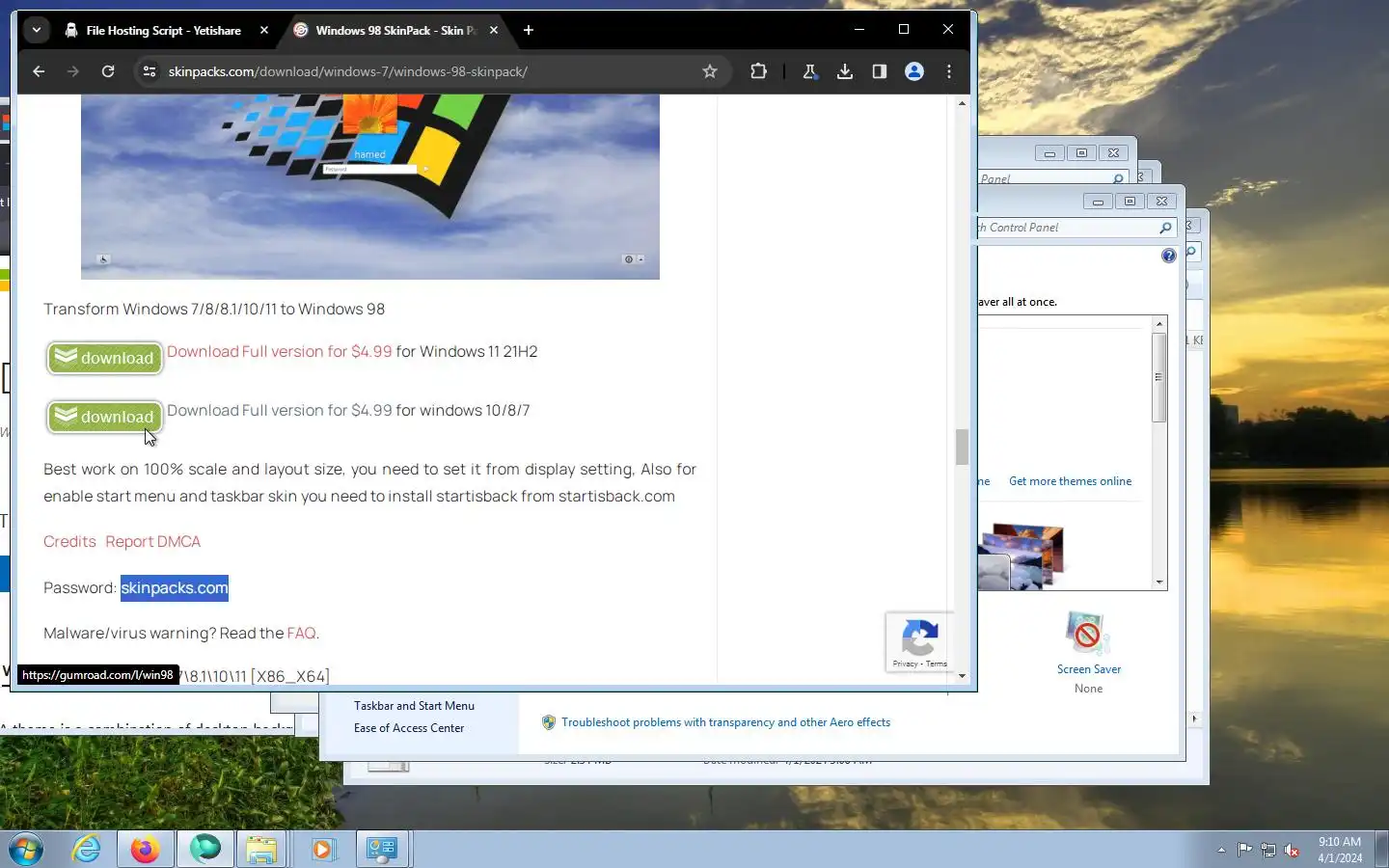1389x868 pixels.
Task: Click the Windows 98 preview image
Action: pyautogui.click(x=370, y=186)
